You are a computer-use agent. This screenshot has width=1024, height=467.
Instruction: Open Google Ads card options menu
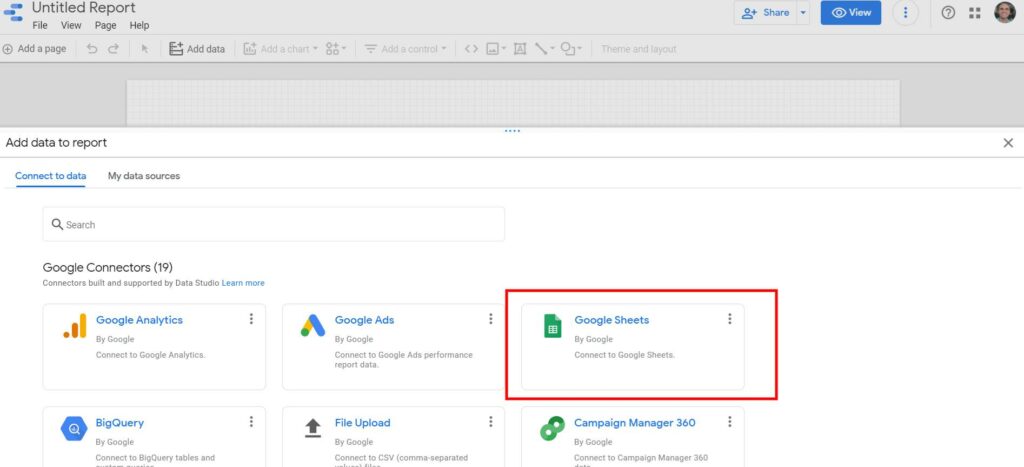pyautogui.click(x=490, y=319)
